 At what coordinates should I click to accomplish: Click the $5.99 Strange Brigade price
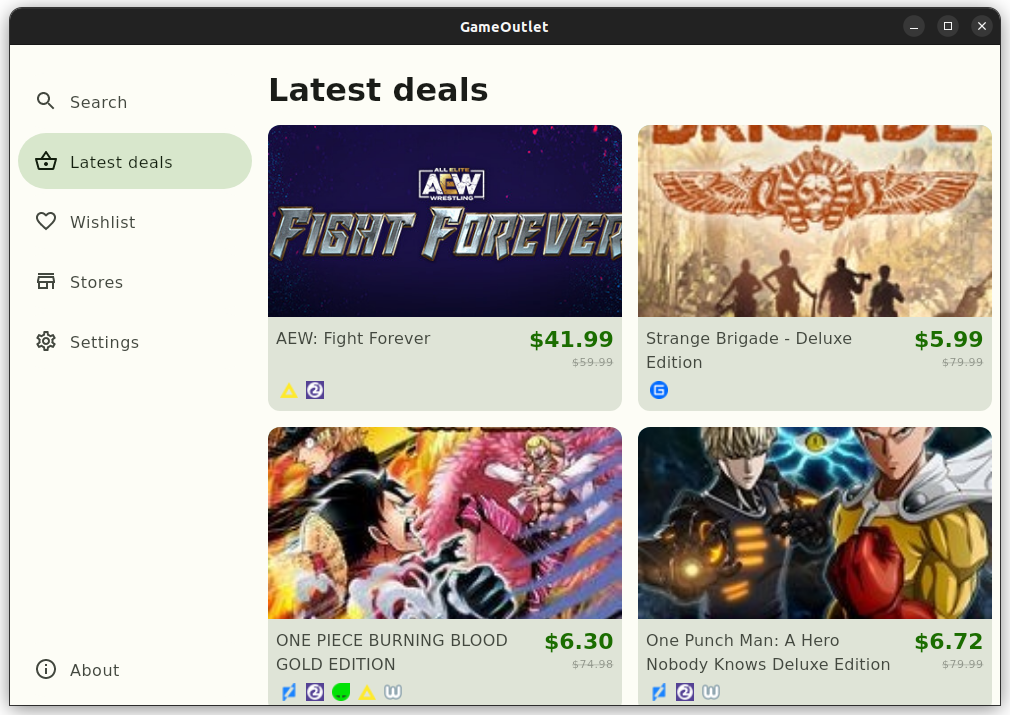949,339
